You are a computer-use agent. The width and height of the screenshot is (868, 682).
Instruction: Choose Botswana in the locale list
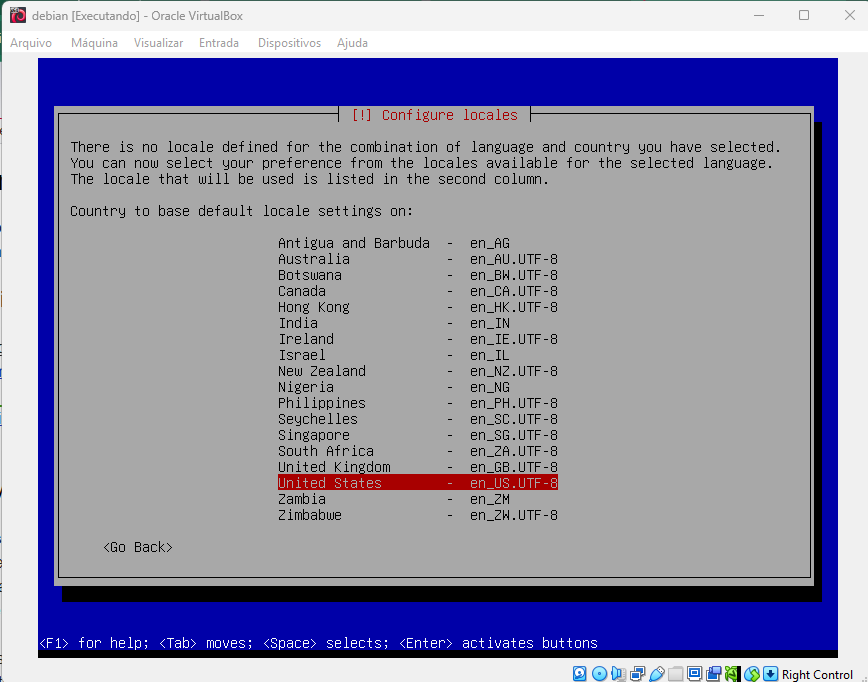click(417, 275)
